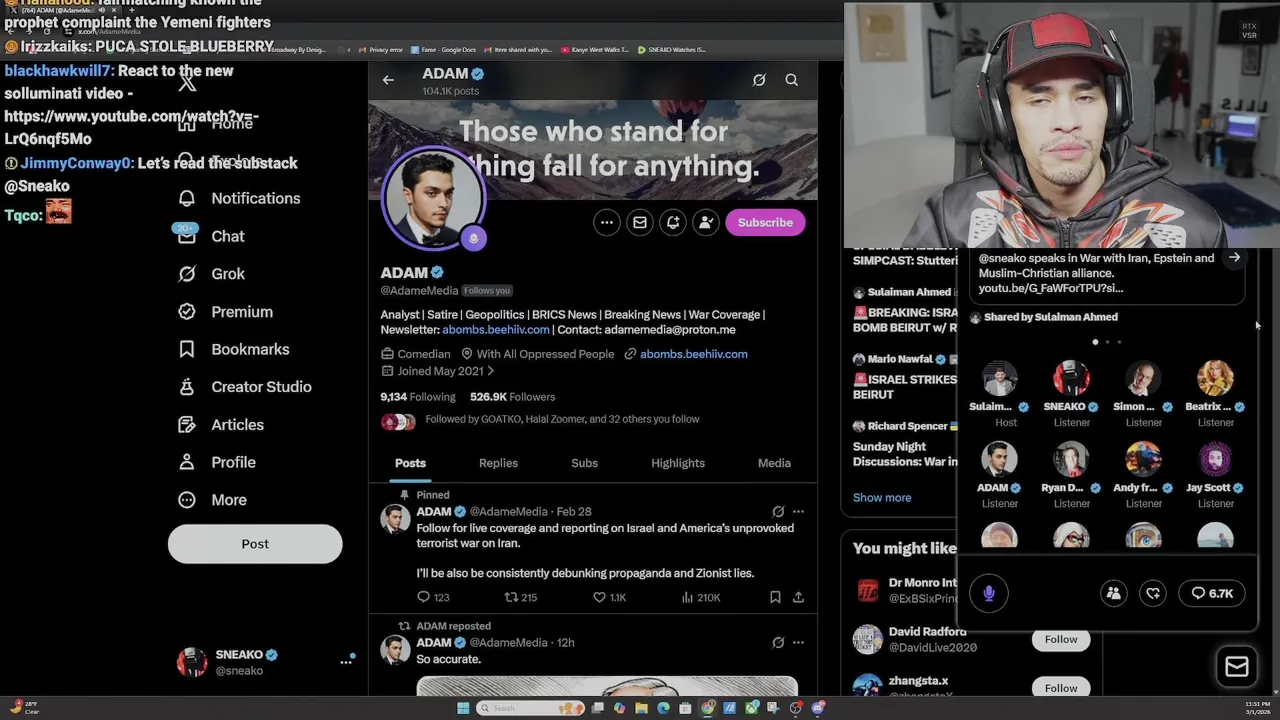Follow zhangsta.x
The height and width of the screenshot is (720, 1280).
(x=1061, y=687)
